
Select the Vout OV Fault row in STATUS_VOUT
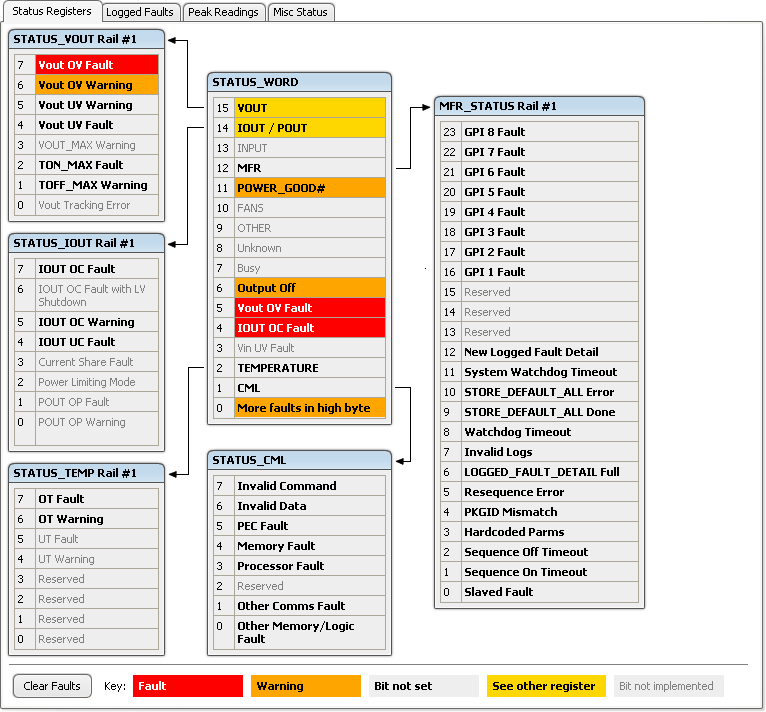point(97,65)
